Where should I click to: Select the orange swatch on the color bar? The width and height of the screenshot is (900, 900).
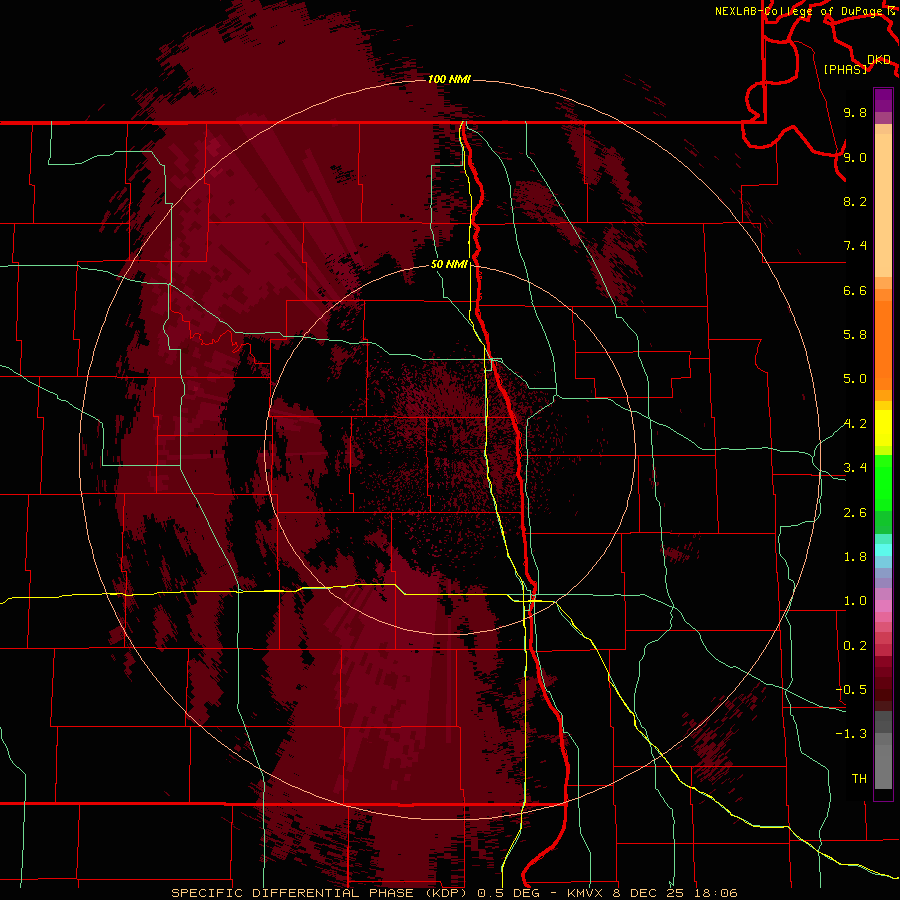[883, 344]
